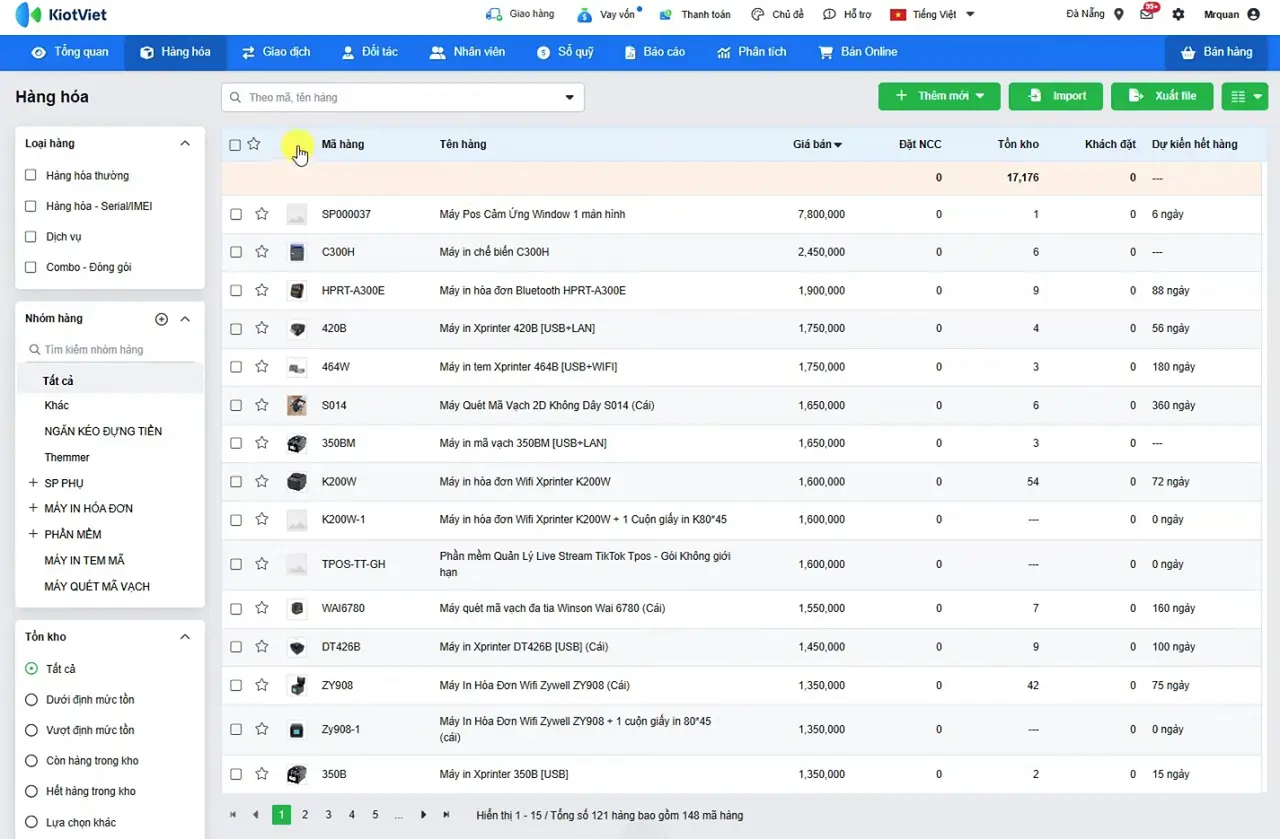Open the Mrquan user account icon
The width and height of the screenshot is (1280, 839).
[1254, 15]
